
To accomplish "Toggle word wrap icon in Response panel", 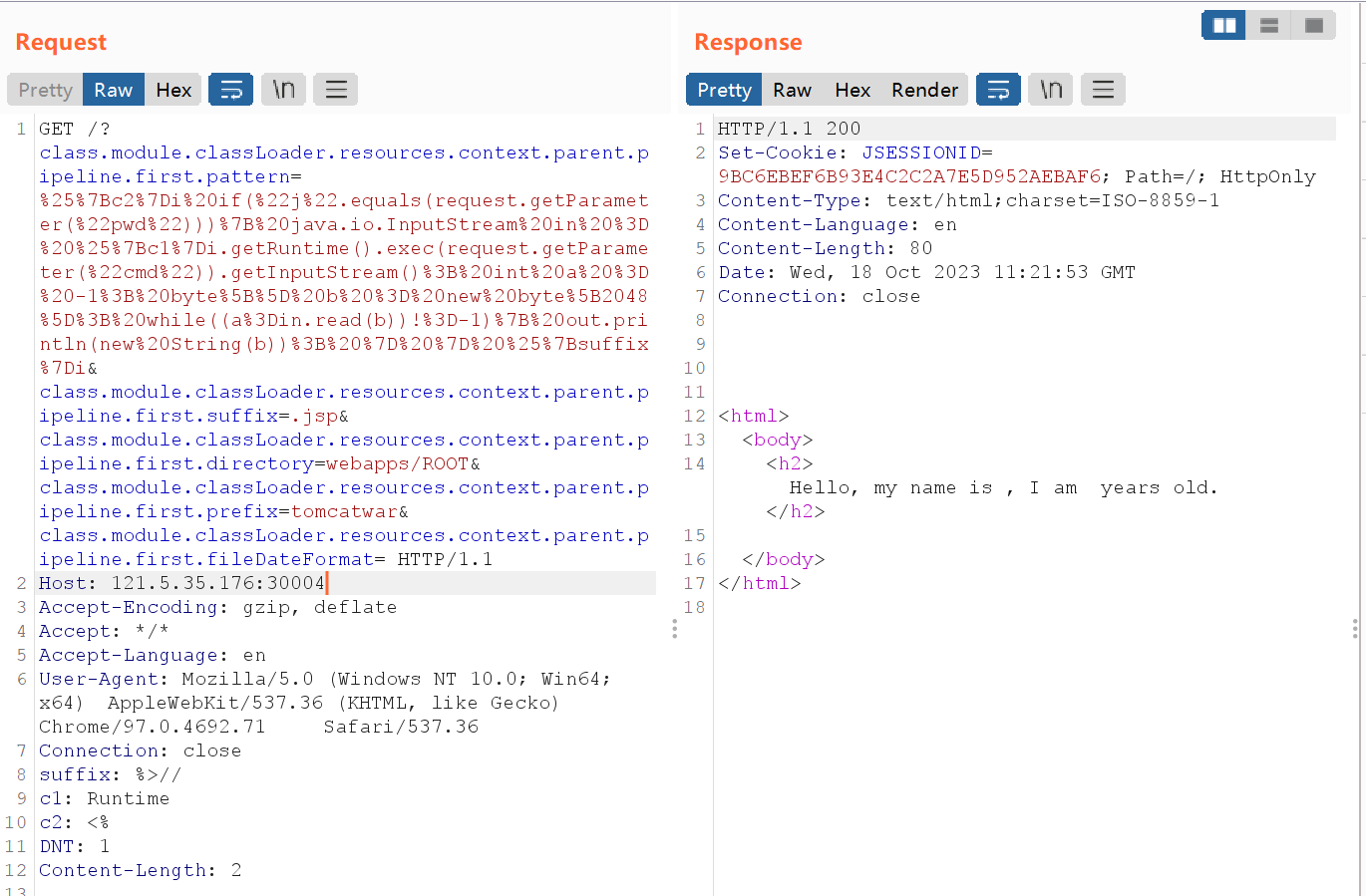I will [998, 90].
